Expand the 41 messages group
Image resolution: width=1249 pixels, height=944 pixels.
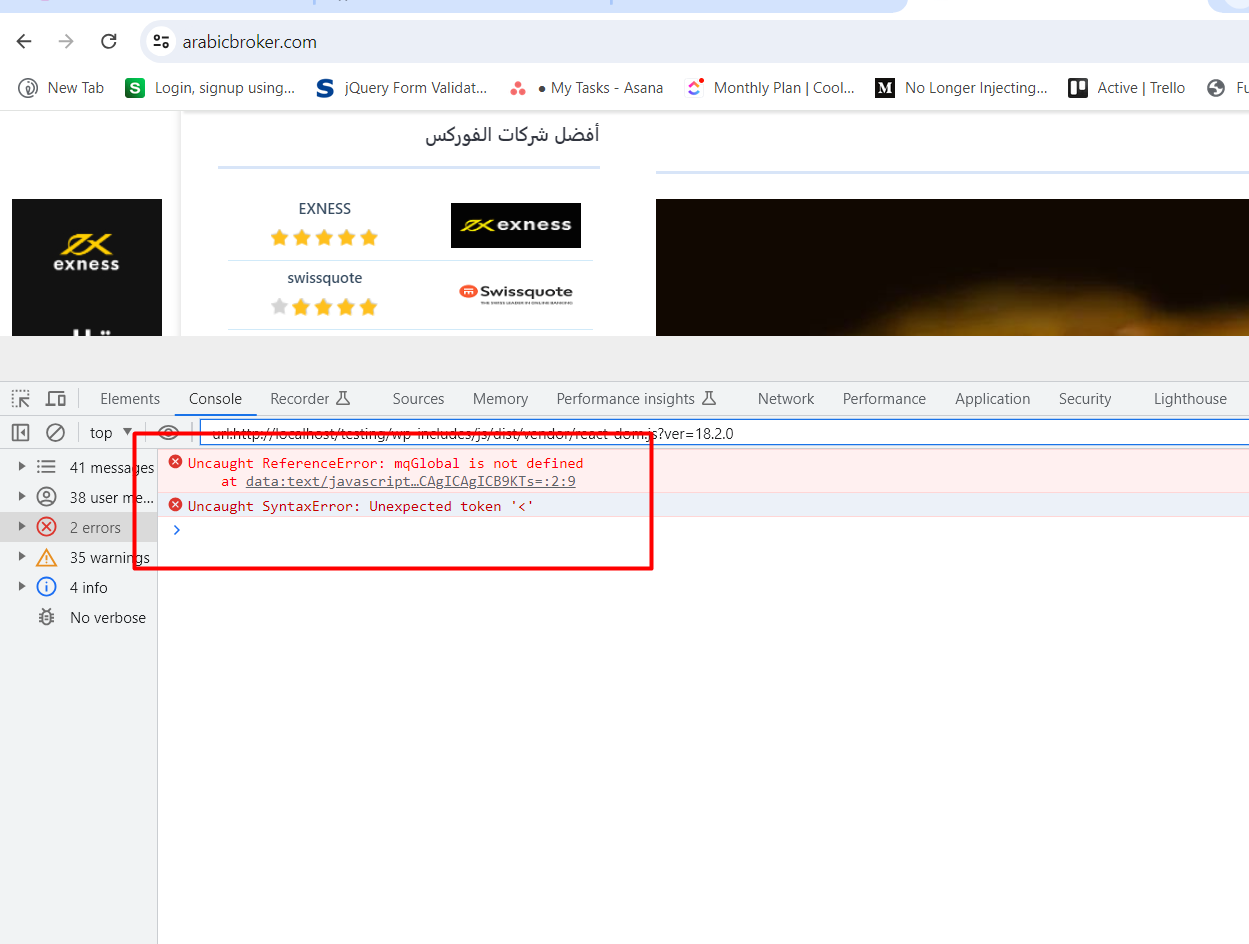tap(22, 467)
